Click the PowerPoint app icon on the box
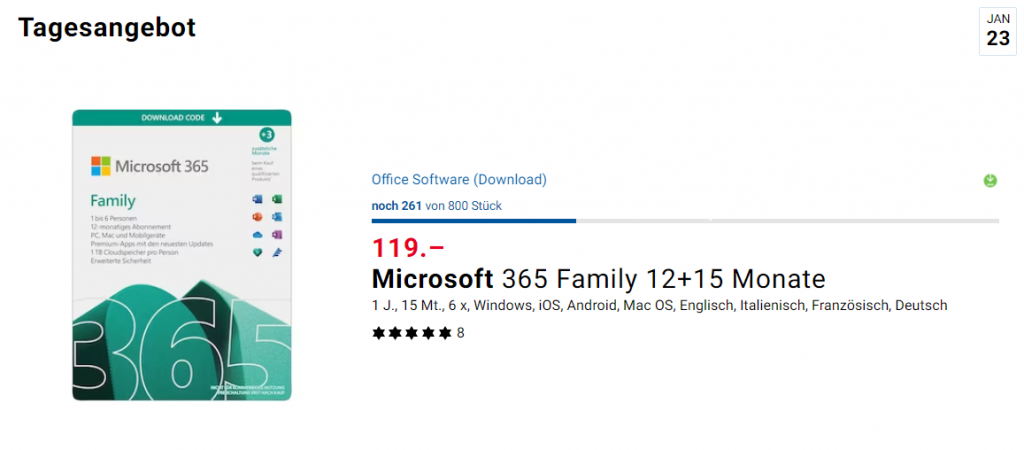The width and height of the screenshot is (1024, 450). [257, 217]
